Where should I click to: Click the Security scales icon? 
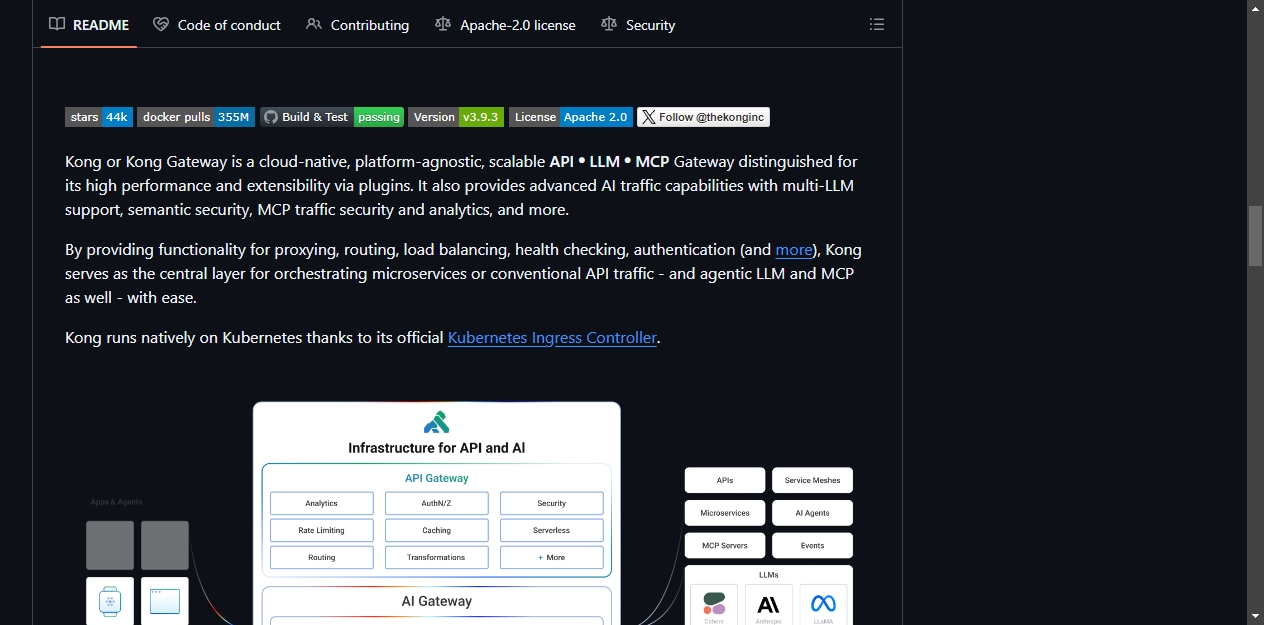609,24
